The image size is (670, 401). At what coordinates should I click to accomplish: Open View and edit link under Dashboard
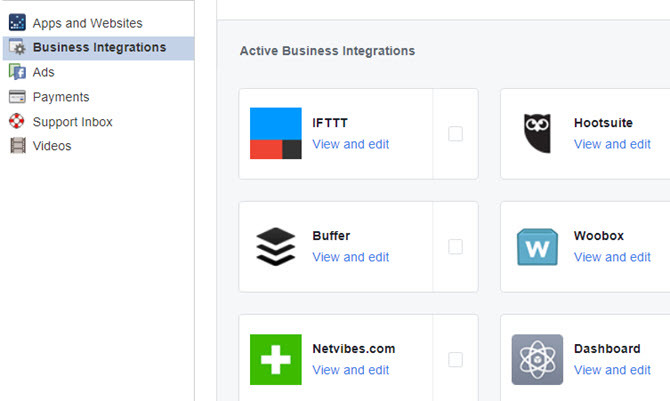(x=612, y=370)
